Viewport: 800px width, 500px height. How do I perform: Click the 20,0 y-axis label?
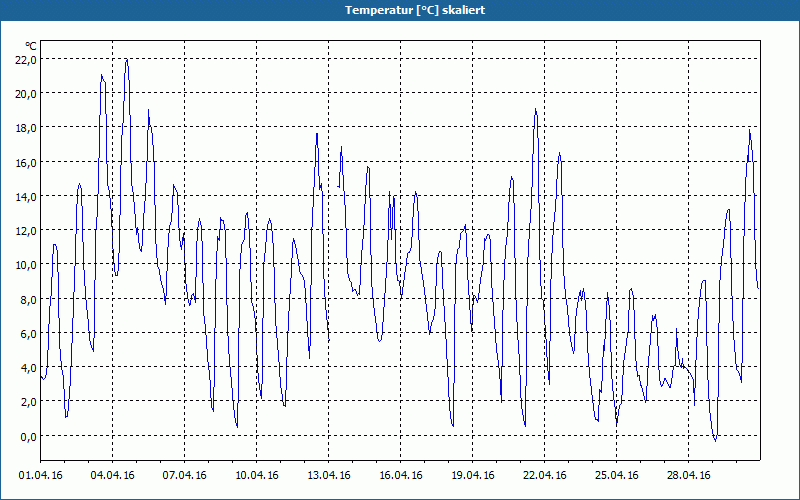pyautogui.click(x=26, y=93)
